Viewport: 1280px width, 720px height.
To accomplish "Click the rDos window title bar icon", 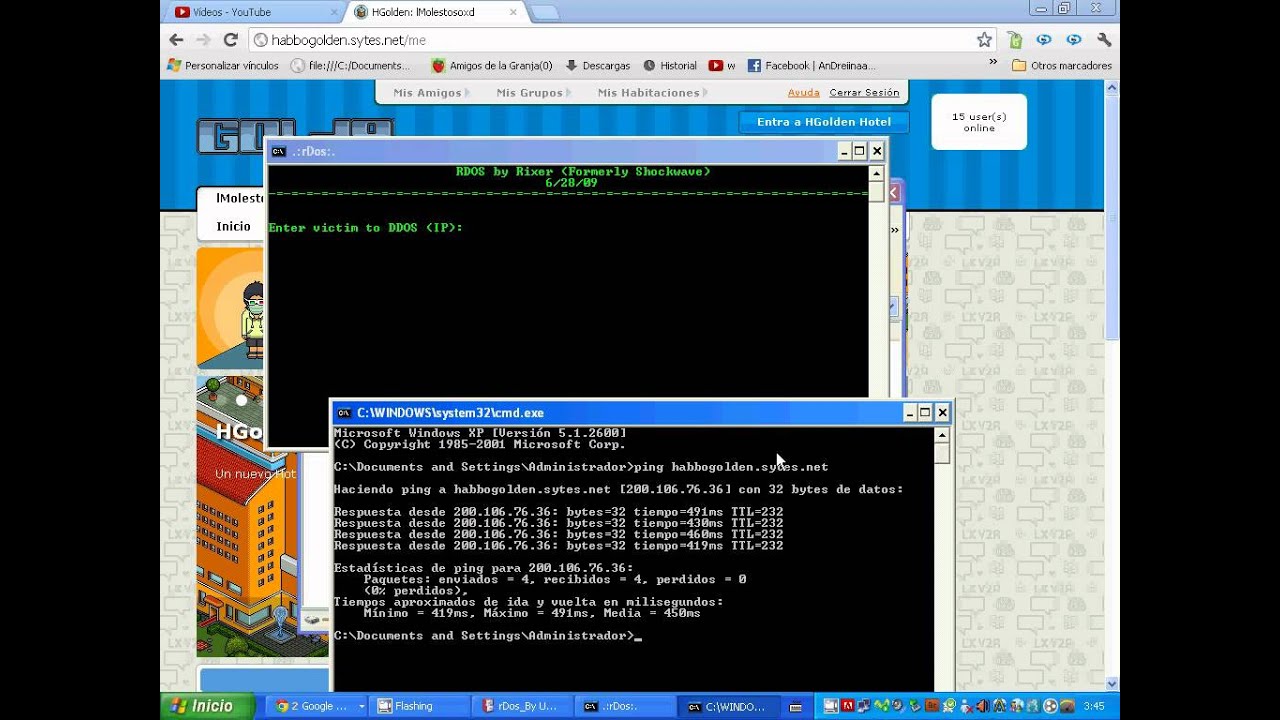I will click(x=279, y=151).
